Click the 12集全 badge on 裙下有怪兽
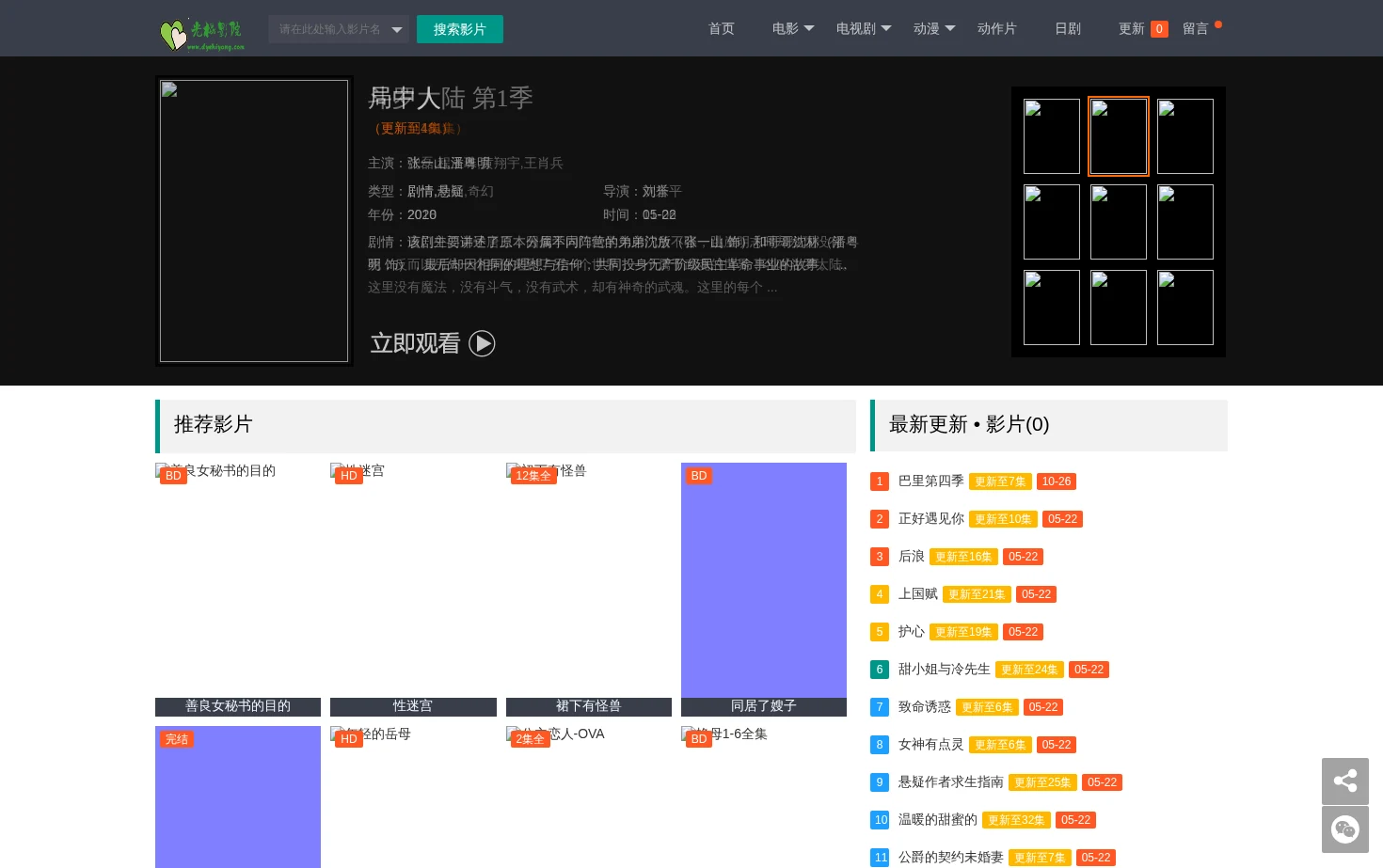 pos(533,476)
